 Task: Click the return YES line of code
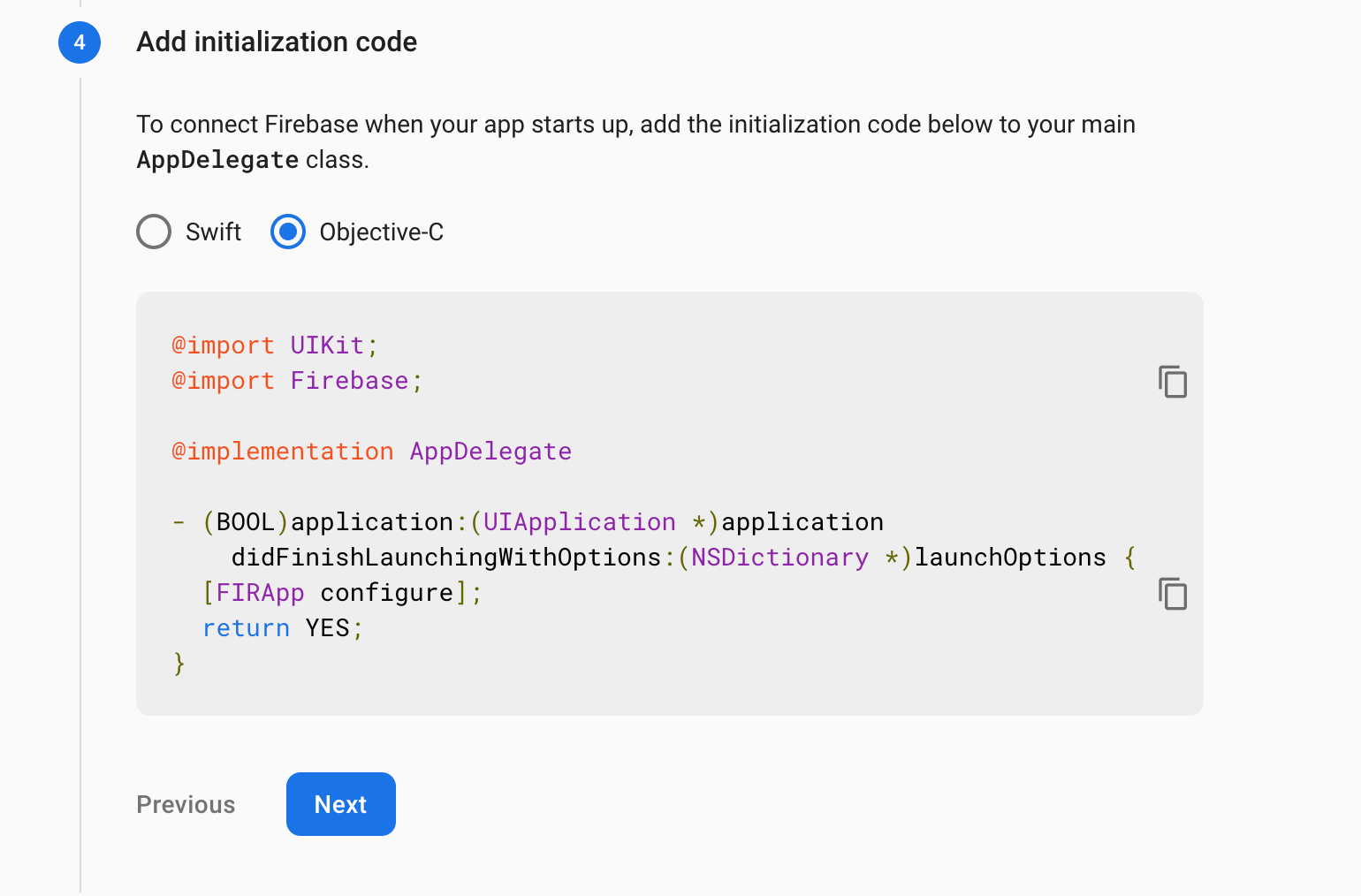point(281,627)
